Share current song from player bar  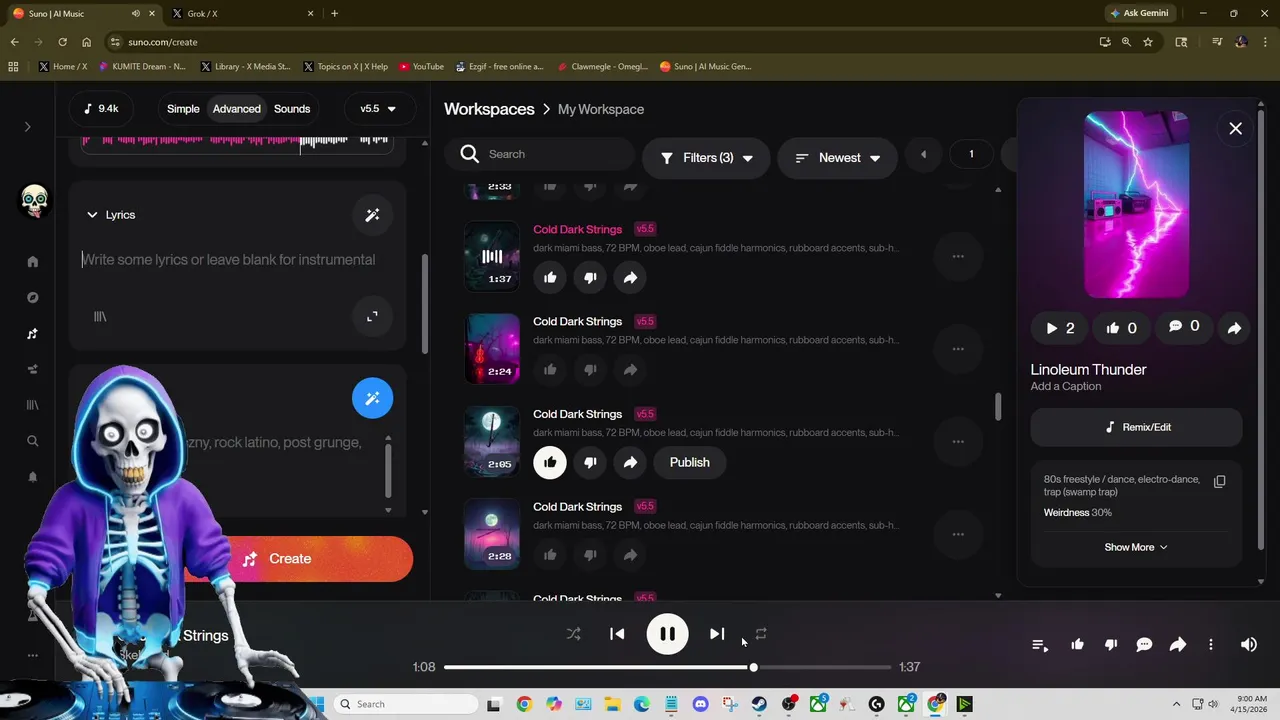1178,645
